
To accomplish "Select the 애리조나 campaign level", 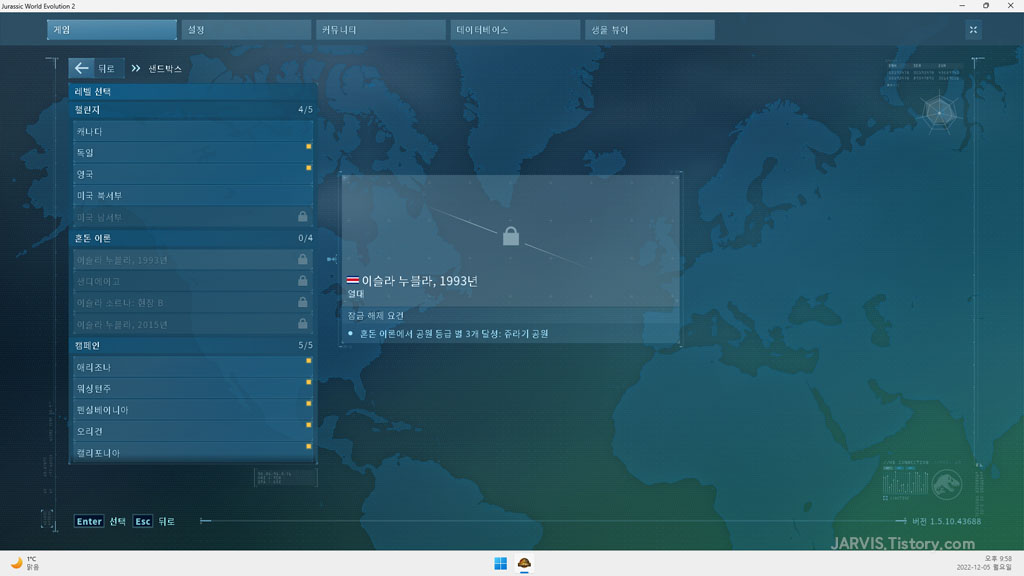I will point(193,367).
